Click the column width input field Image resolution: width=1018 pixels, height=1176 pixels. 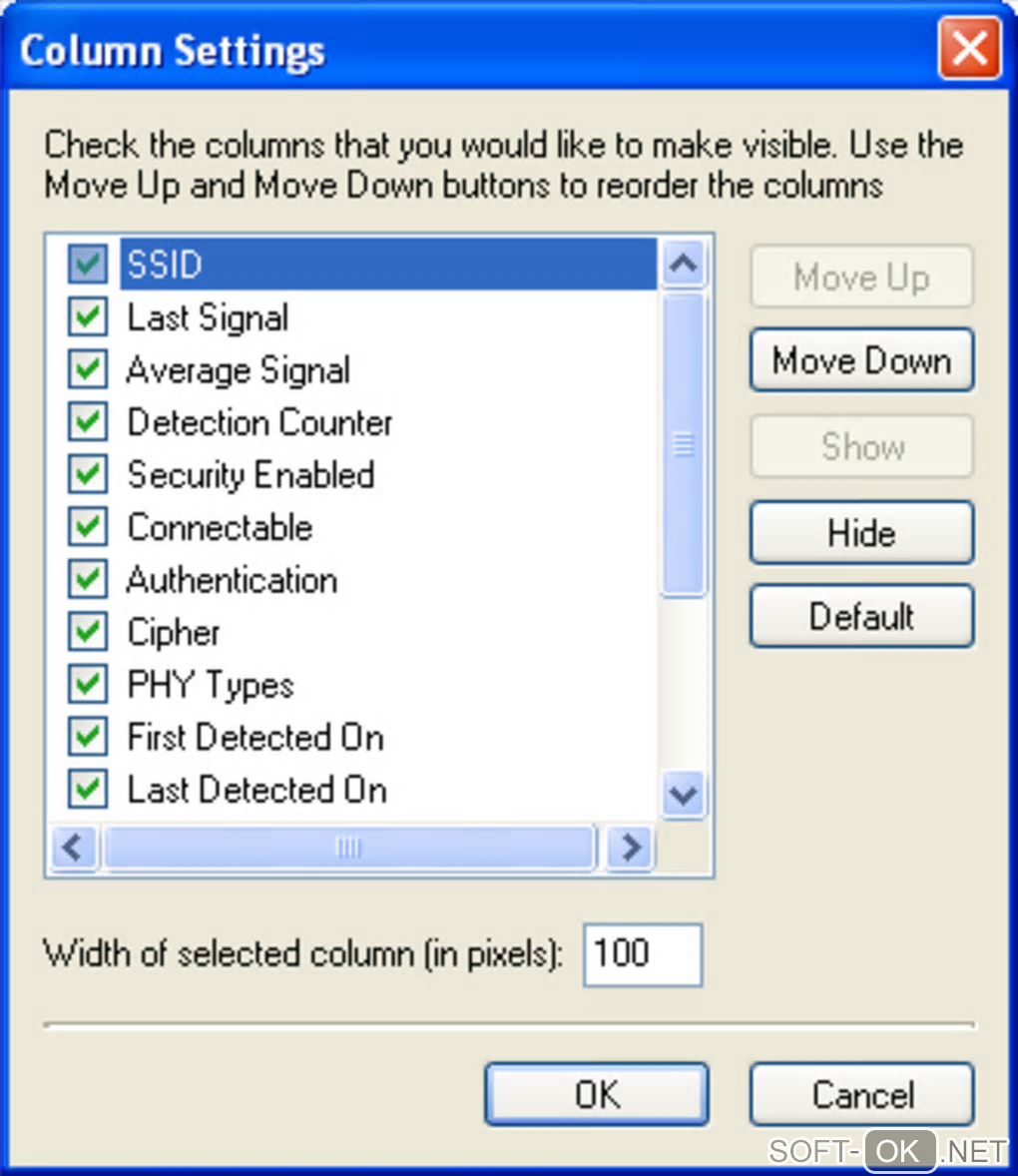click(x=643, y=954)
